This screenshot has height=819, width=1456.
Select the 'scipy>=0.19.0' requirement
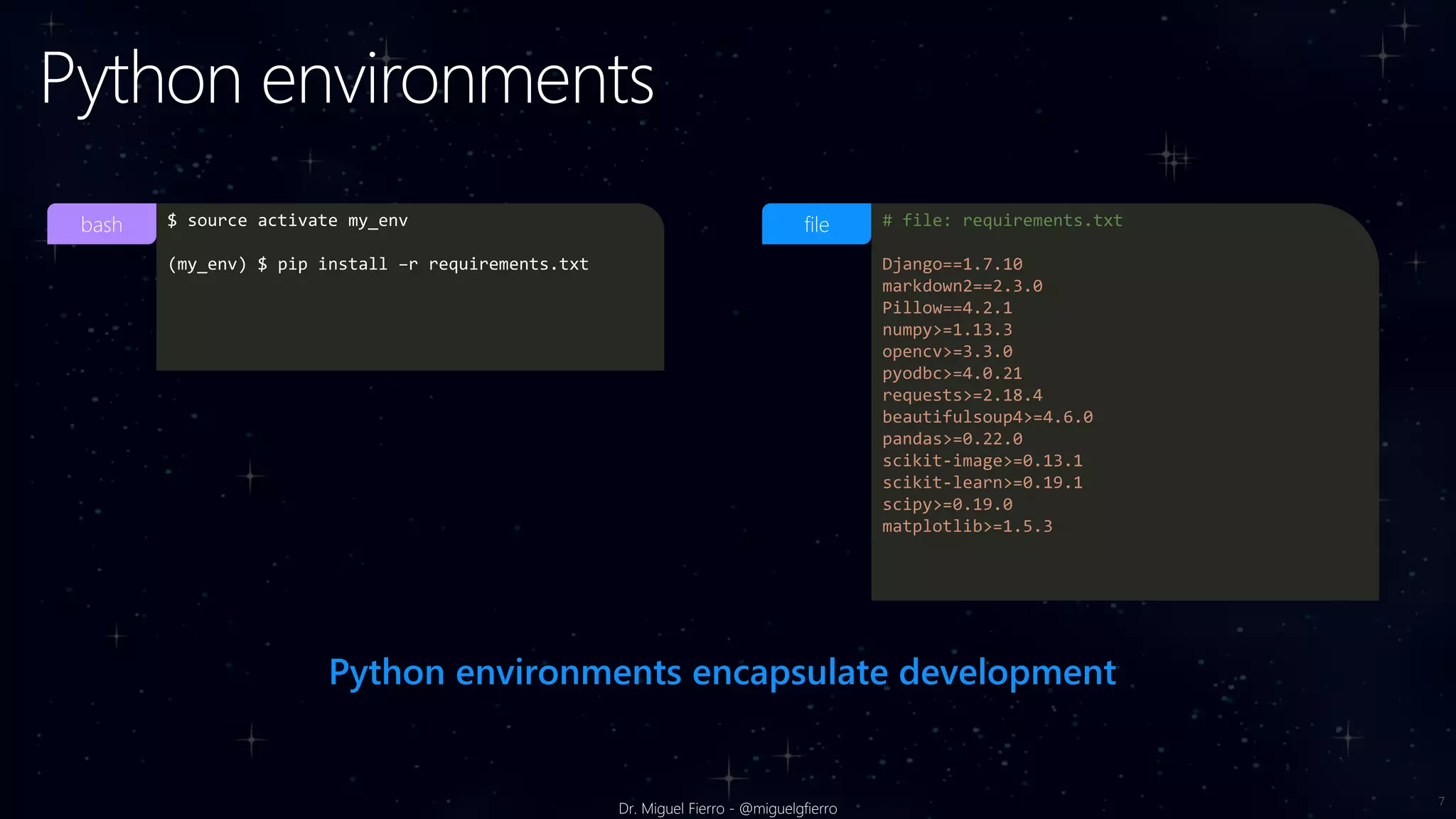click(x=948, y=505)
